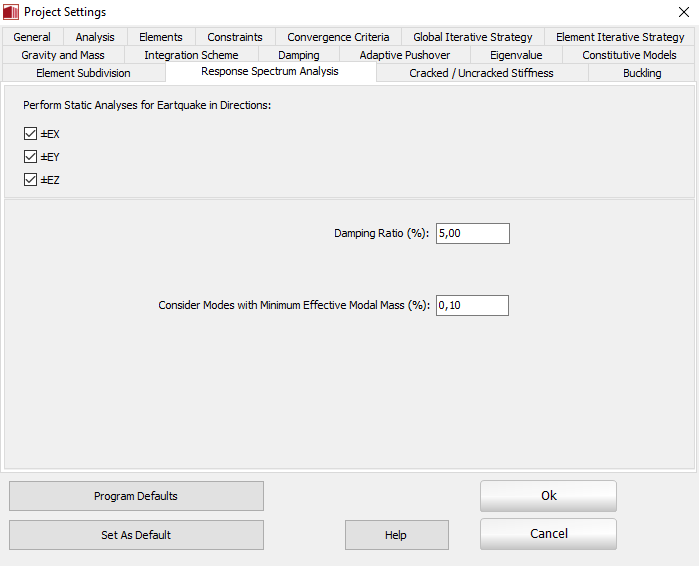Confirm settings with the Ok button
The width and height of the screenshot is (699, 566).
coord(548,496)
